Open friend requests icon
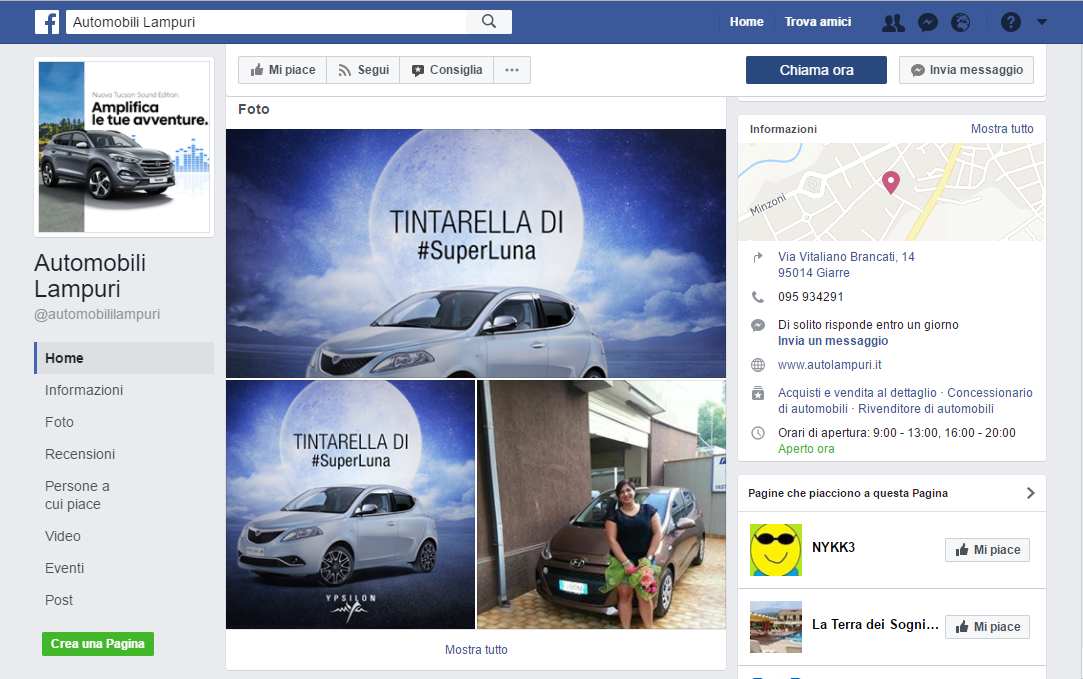 893,23
